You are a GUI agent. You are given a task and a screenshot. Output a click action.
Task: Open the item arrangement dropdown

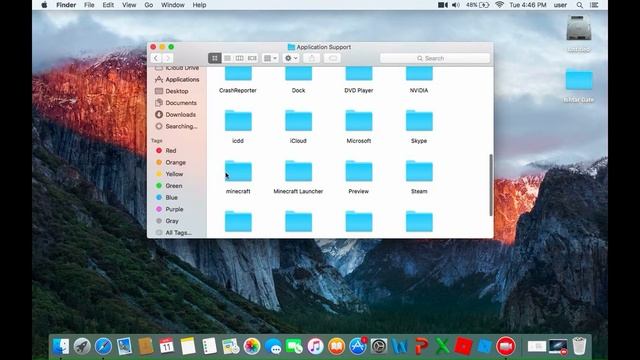270,58
